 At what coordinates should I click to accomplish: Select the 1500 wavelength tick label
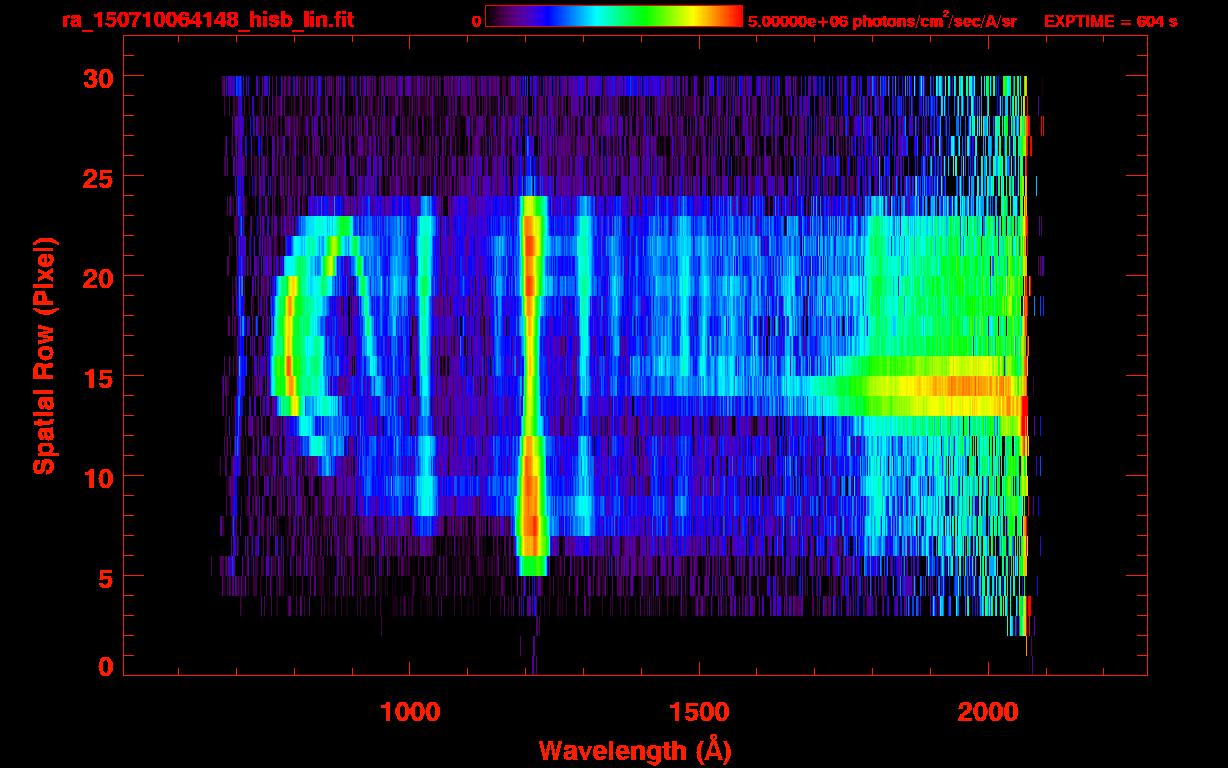[x=698, y=712]
